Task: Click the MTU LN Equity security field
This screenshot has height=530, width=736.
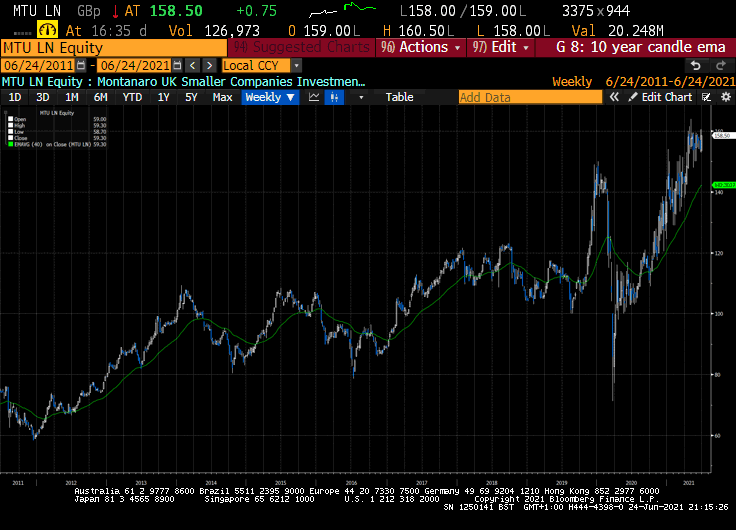Action: click(114, 47)
